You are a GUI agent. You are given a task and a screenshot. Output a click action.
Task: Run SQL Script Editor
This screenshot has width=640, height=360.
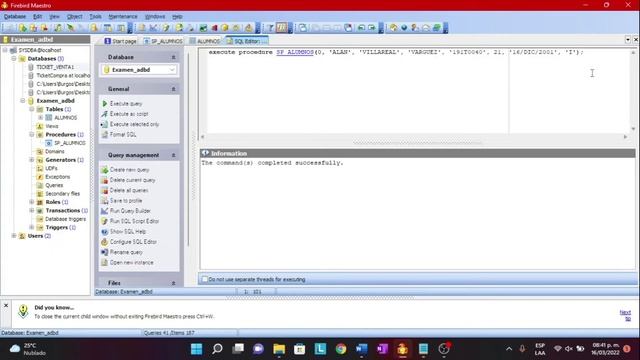click(134, 221)
